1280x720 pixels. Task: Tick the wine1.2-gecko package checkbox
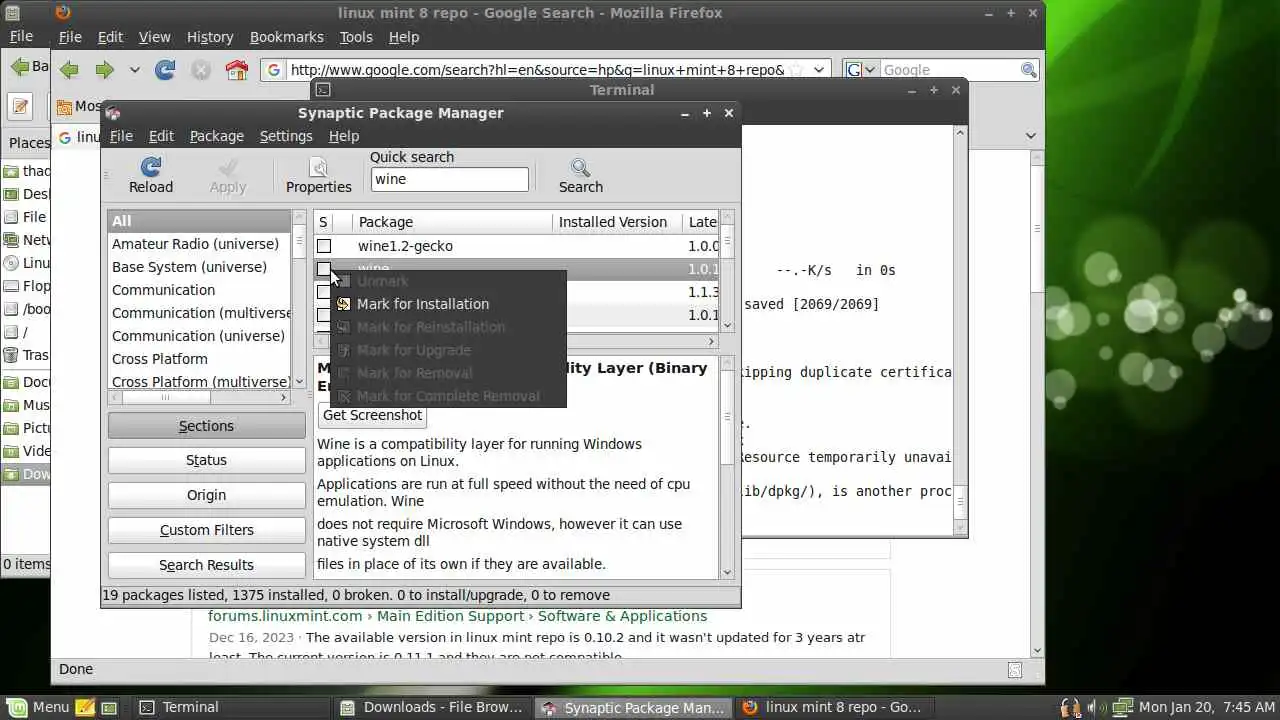click(x=324, y=246)
